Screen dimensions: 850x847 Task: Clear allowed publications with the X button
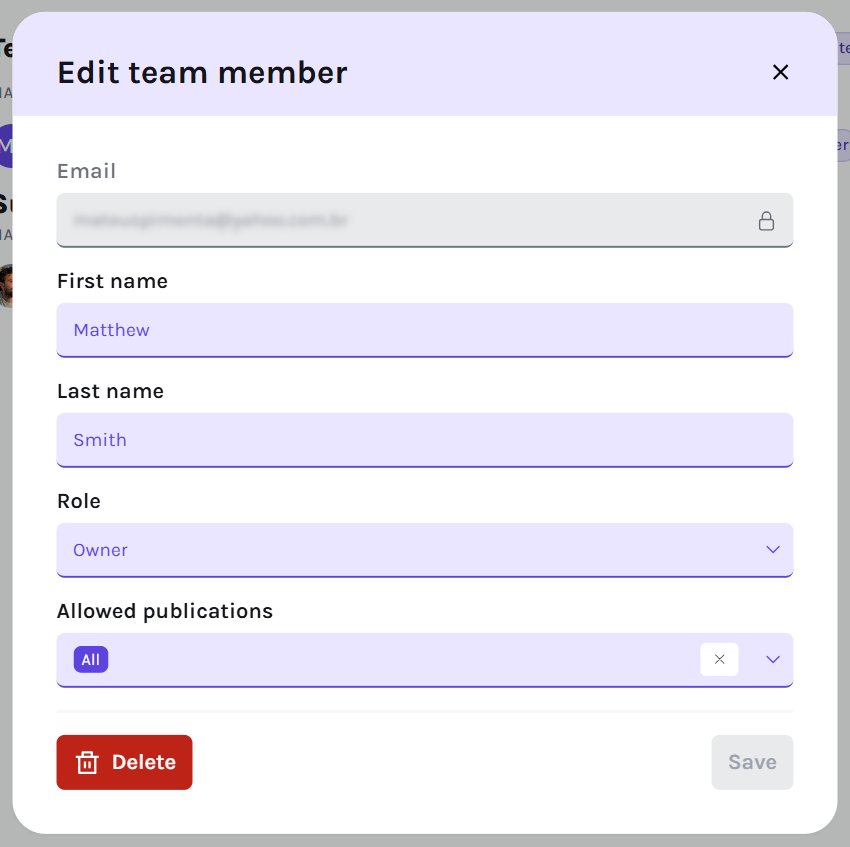tap(719, 659)
